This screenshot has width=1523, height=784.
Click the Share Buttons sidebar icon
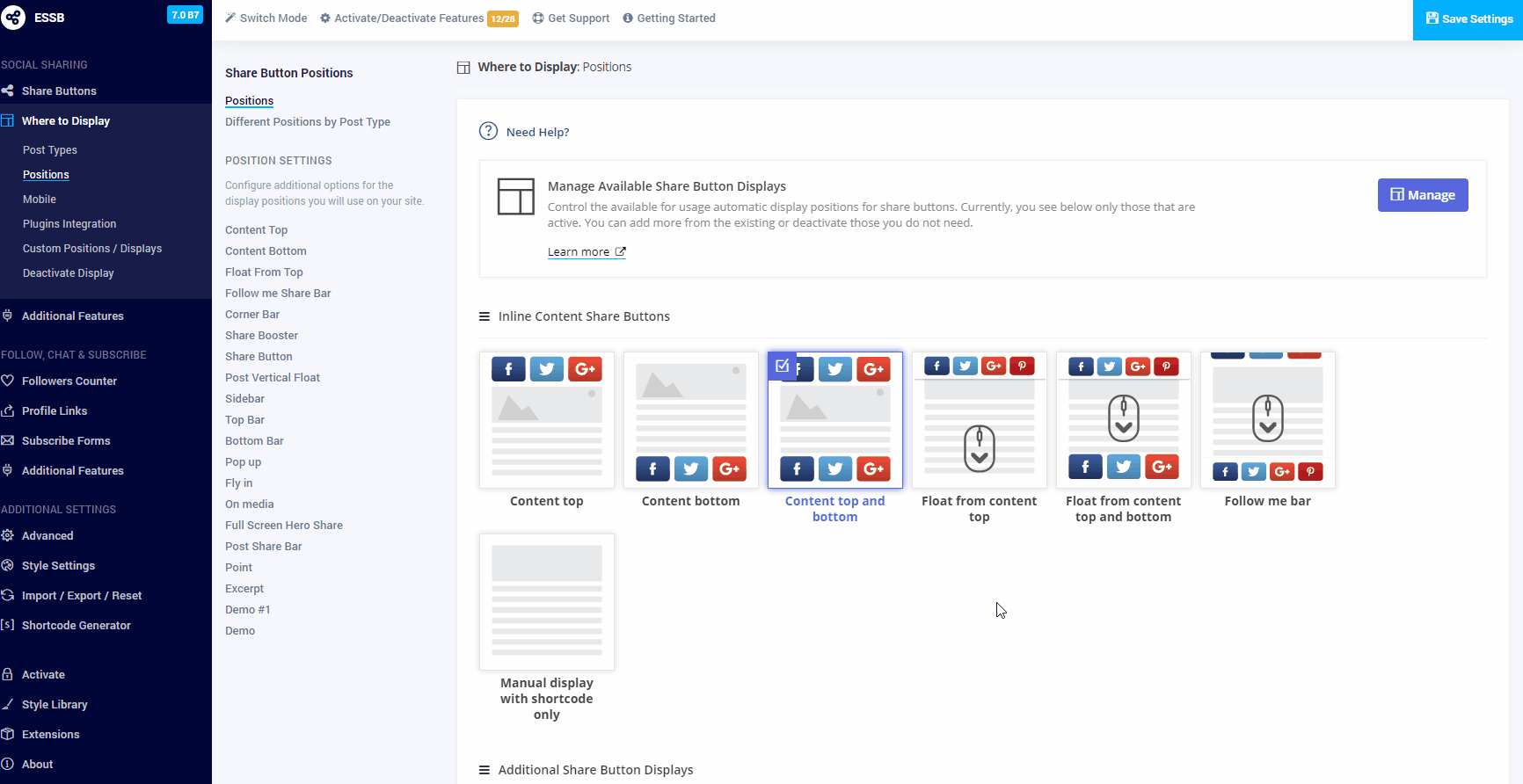(x=7, y=91)
